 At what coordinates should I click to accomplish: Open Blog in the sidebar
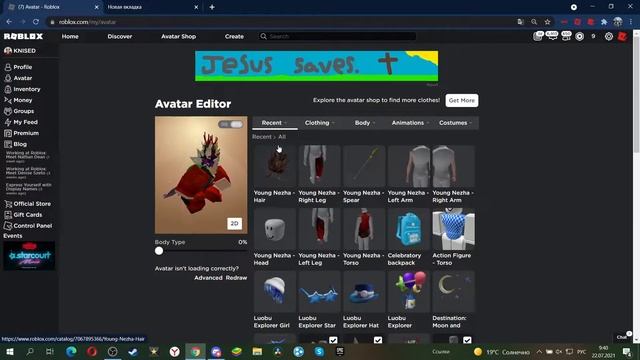pyautogui.click(x=16, y=144)
